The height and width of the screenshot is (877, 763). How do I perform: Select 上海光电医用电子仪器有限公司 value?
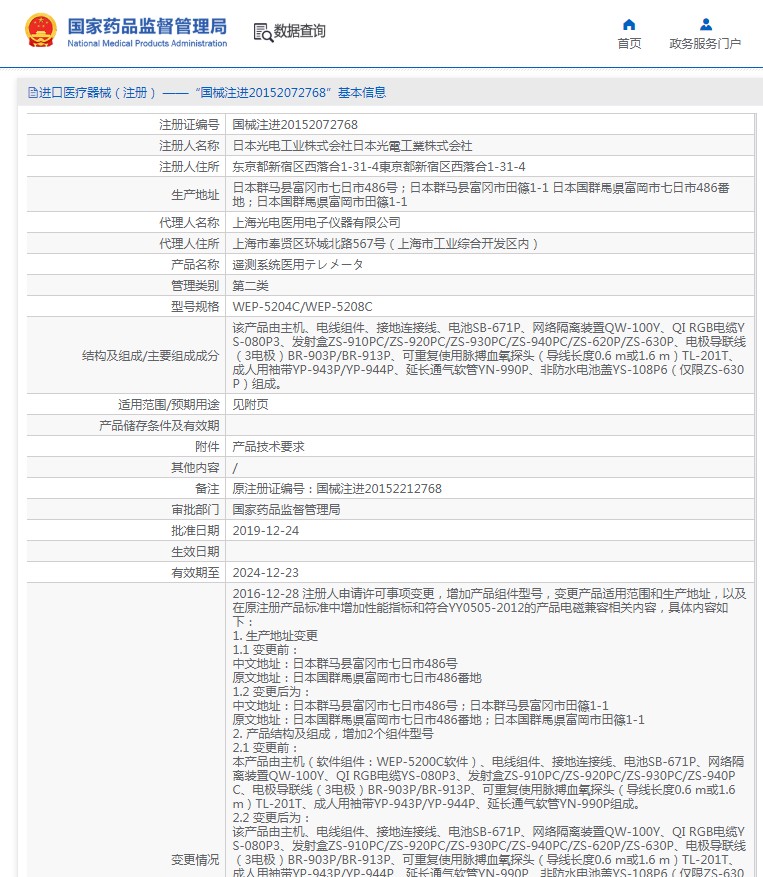coord(316,223)
